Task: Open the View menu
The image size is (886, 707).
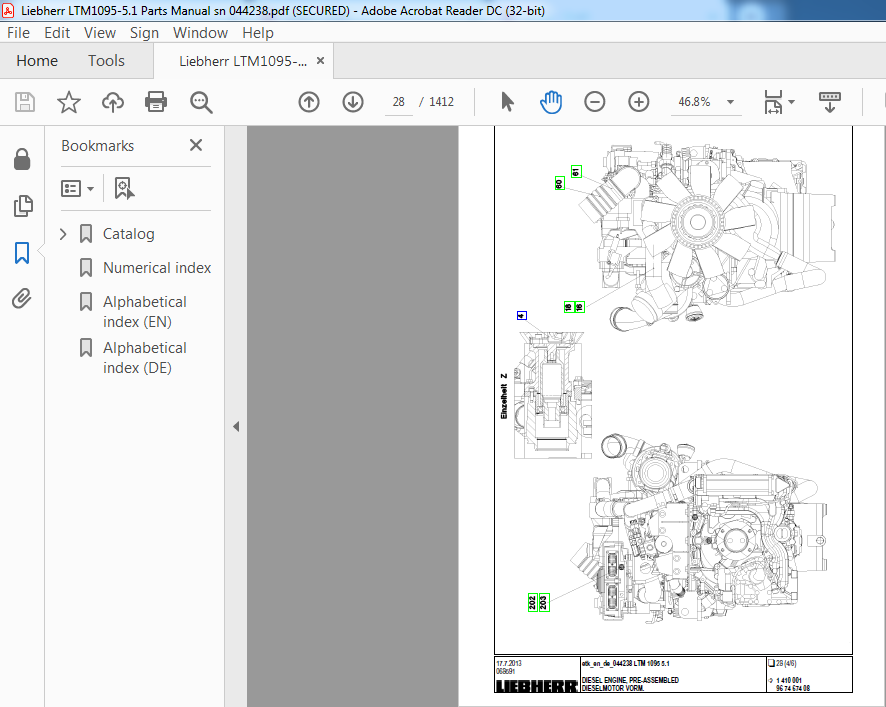Action: tap(100, 33)
